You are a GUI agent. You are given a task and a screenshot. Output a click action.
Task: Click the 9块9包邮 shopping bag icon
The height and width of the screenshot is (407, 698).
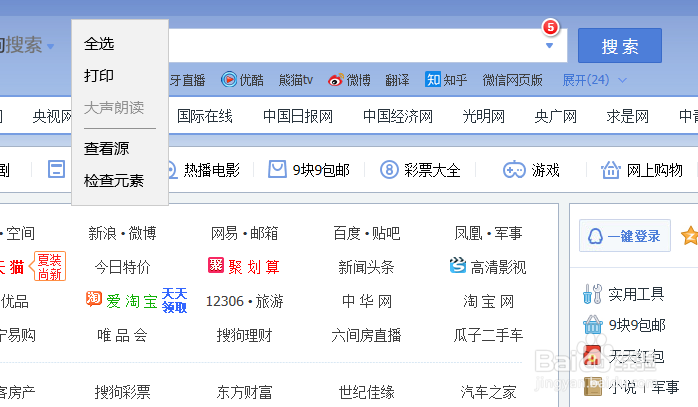pos(277,170)
